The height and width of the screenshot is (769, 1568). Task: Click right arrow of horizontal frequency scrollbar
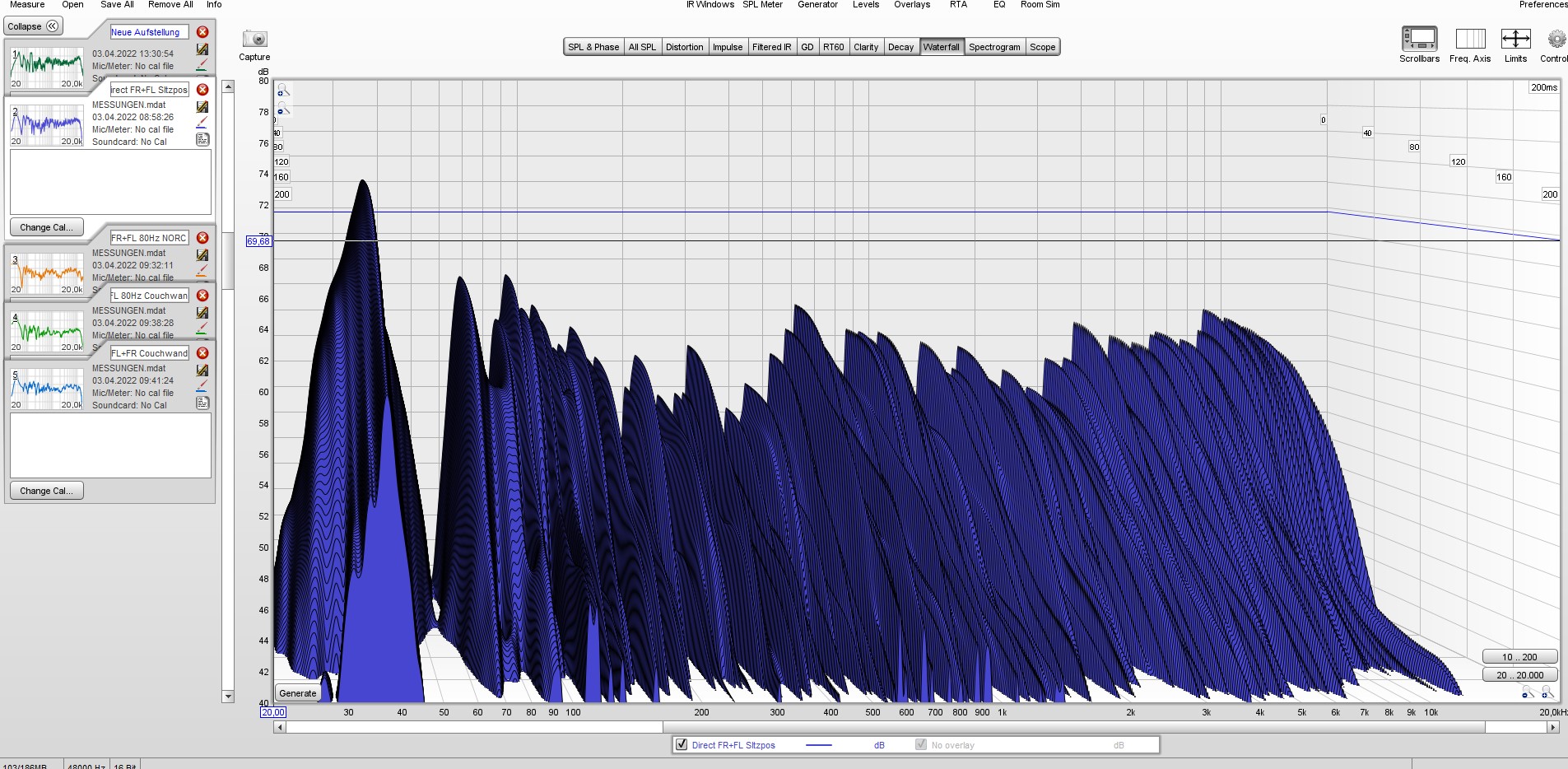pos(1552,727)
